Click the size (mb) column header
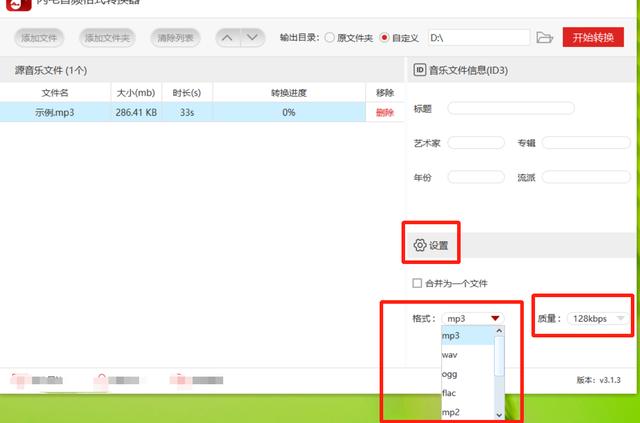 click(136, 93)
